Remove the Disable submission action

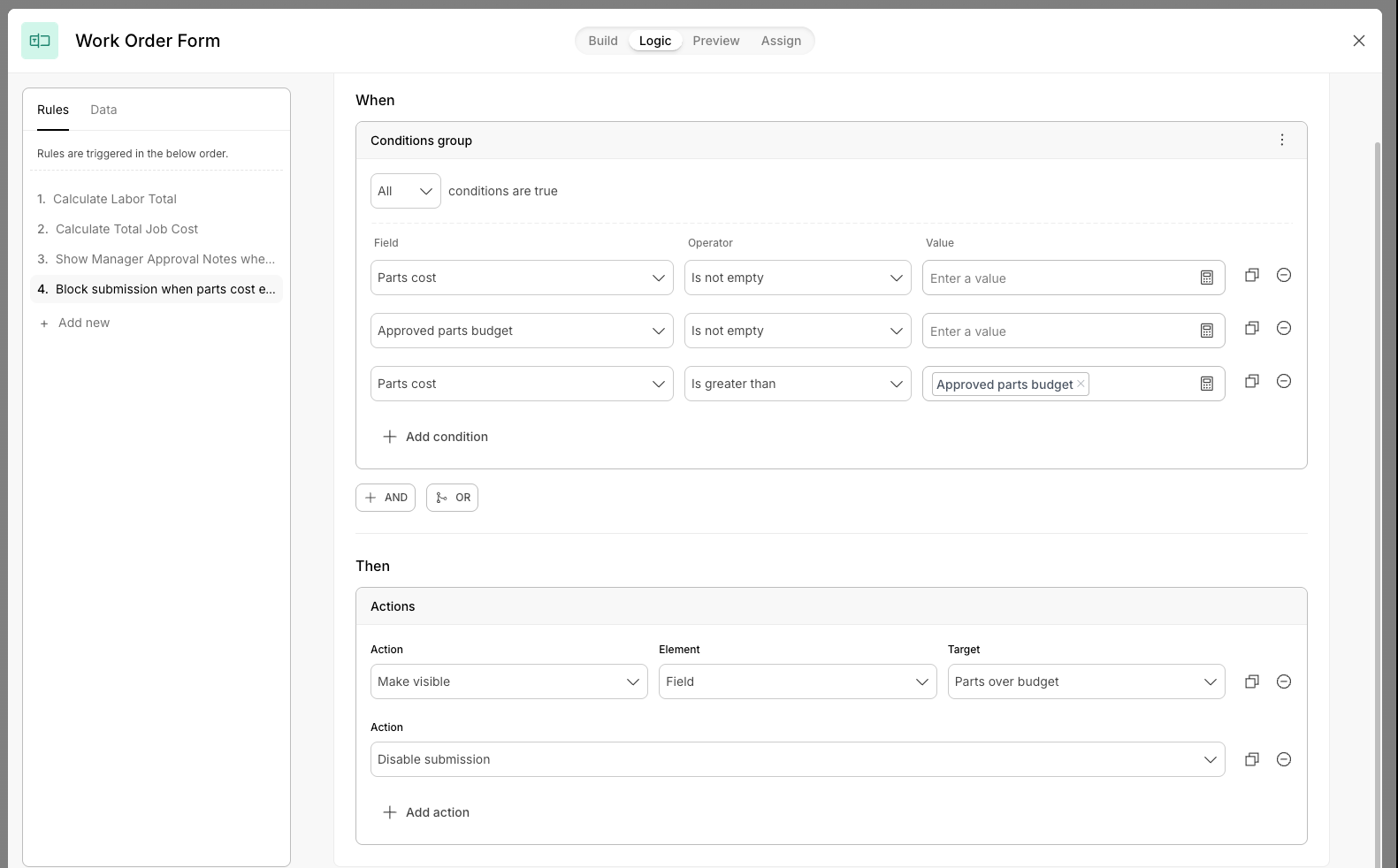tap(1284, 759)
